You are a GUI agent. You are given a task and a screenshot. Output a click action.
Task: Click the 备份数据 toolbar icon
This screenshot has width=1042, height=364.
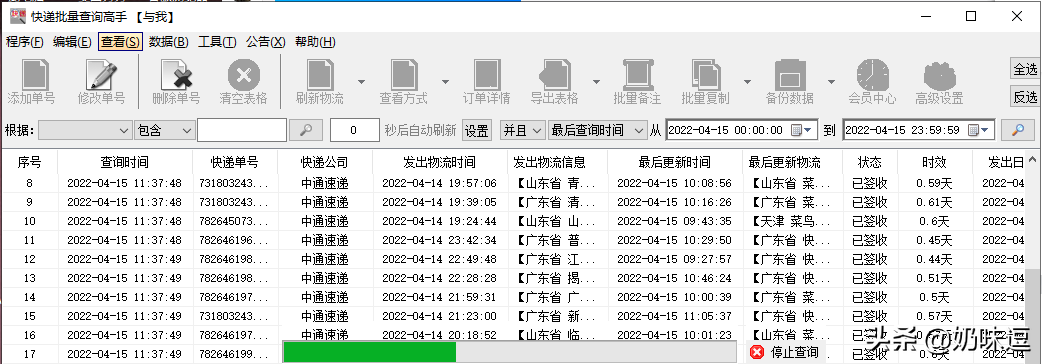[789, 74]
